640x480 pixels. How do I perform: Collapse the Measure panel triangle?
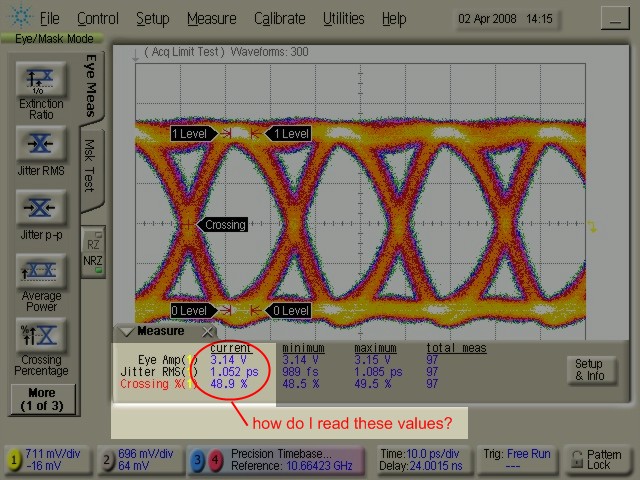125,331
